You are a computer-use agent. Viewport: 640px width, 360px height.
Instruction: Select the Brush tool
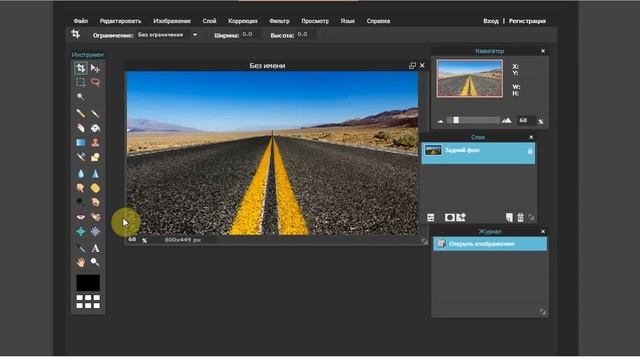(95, 113)
